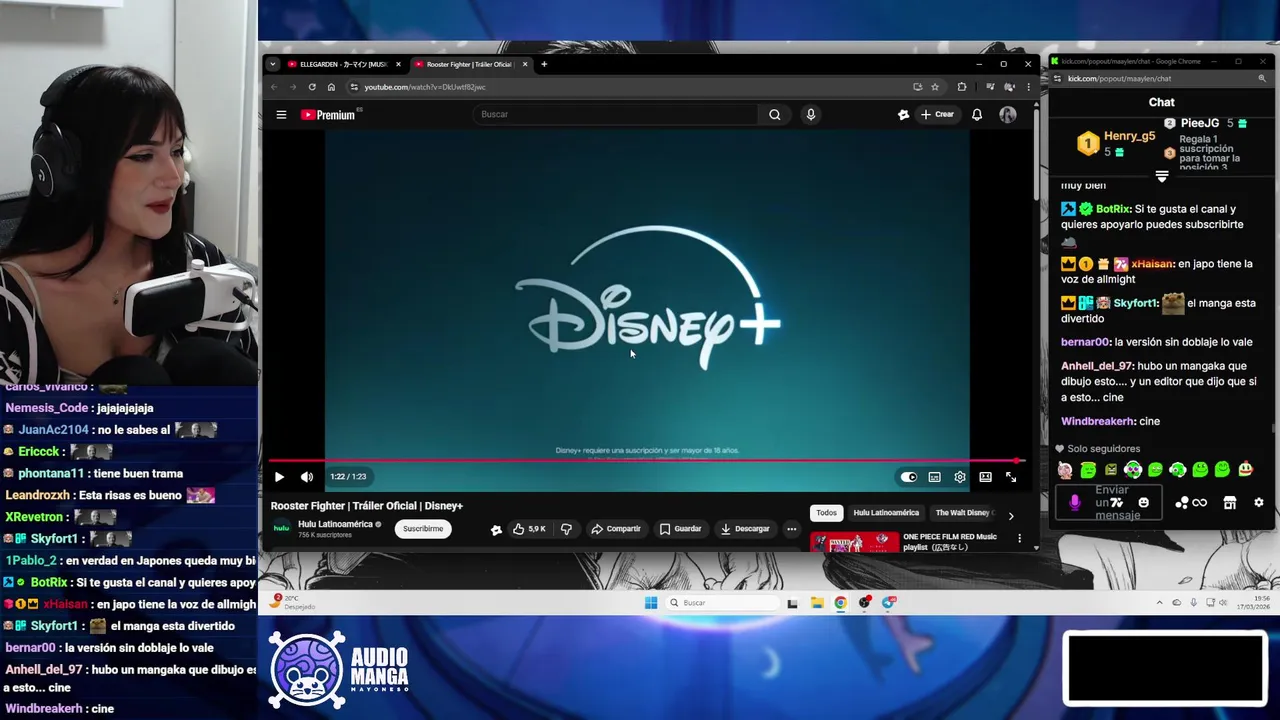Click the infinity icon in Kick chat
The width and height of the screenshot is (1280, 720).
(1199, 503)
